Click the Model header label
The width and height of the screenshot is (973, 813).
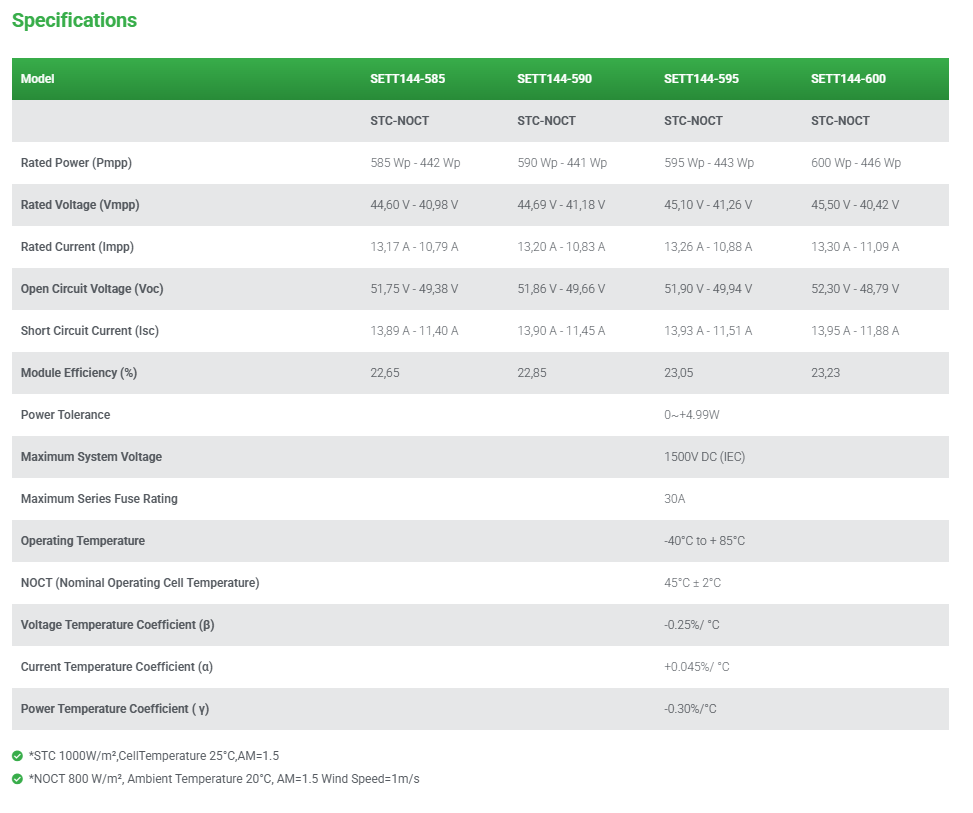[38, 79]
